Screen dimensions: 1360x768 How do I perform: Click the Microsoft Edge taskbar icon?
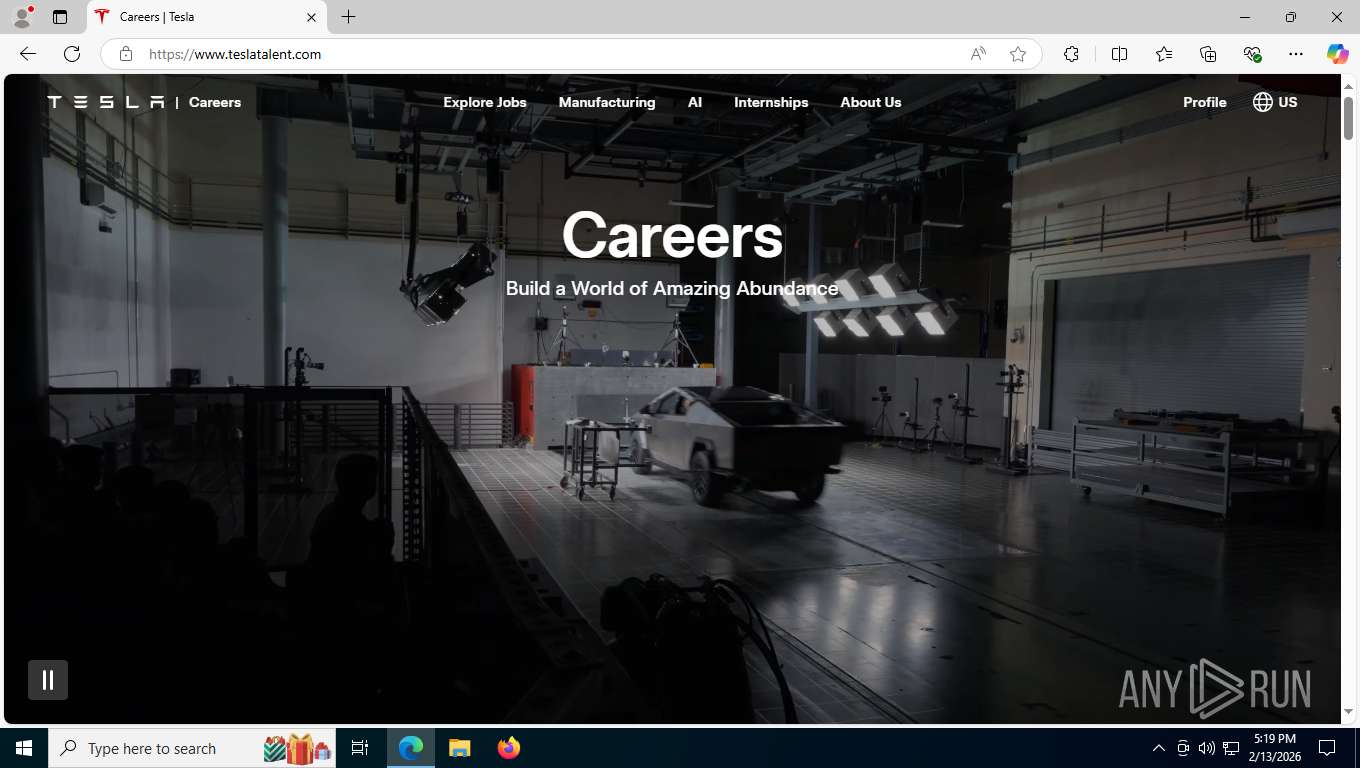point(411,748)
